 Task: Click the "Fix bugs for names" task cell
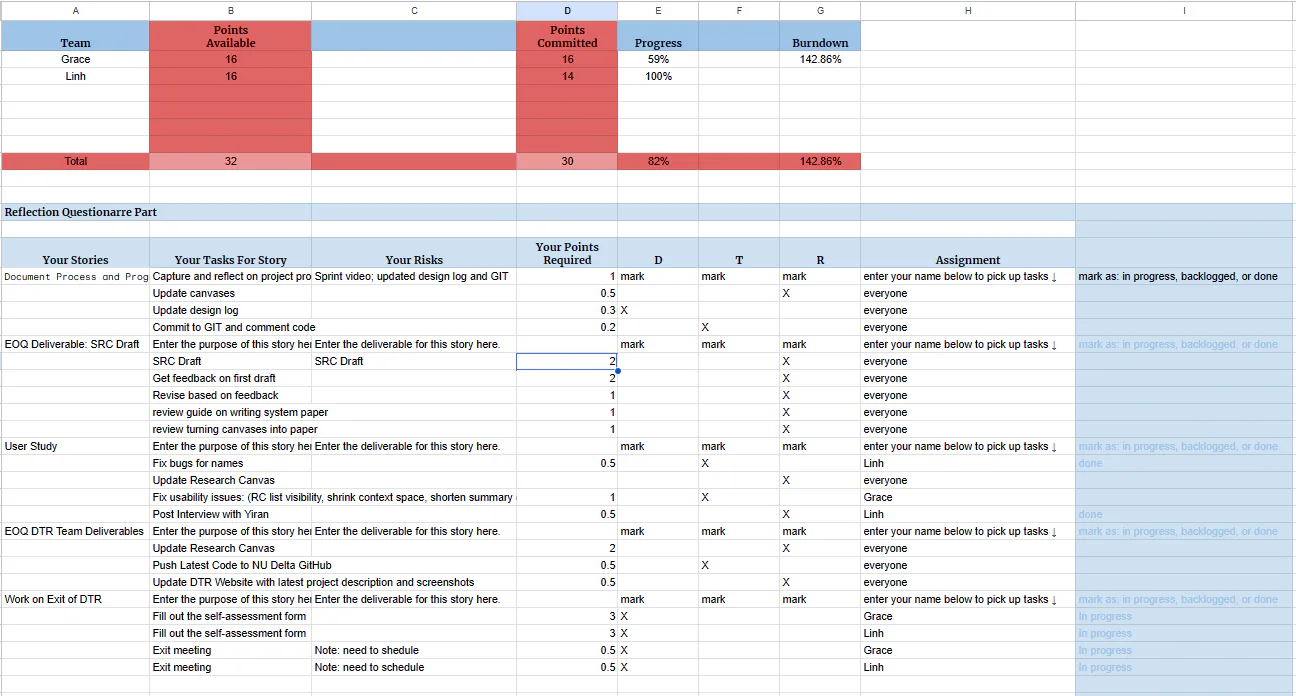[x=198, y=464]
